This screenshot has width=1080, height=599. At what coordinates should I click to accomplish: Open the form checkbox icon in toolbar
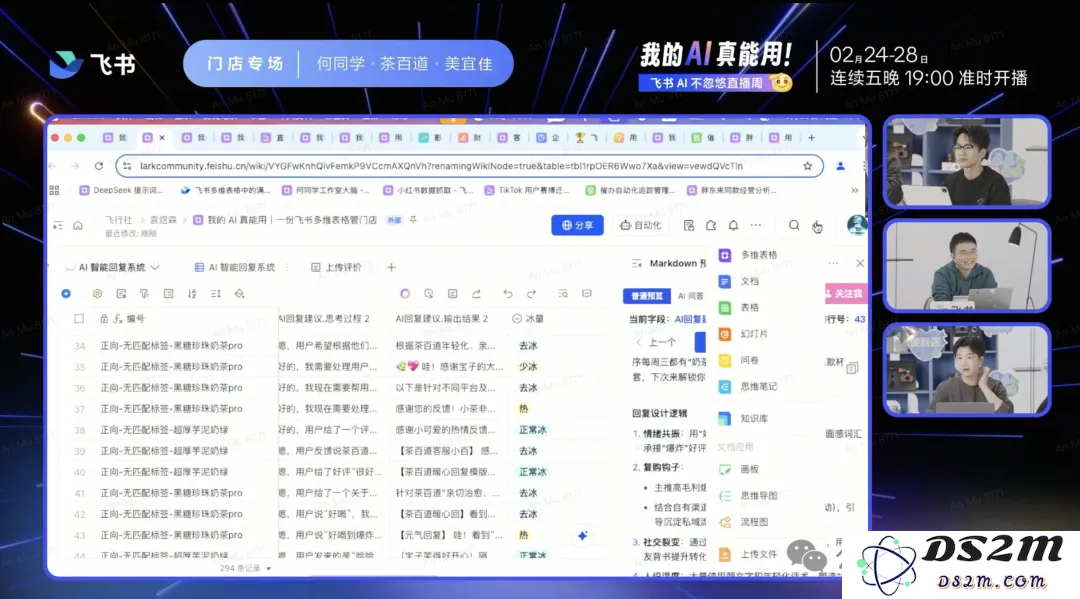pyautogui.click(x=453, y=293)
